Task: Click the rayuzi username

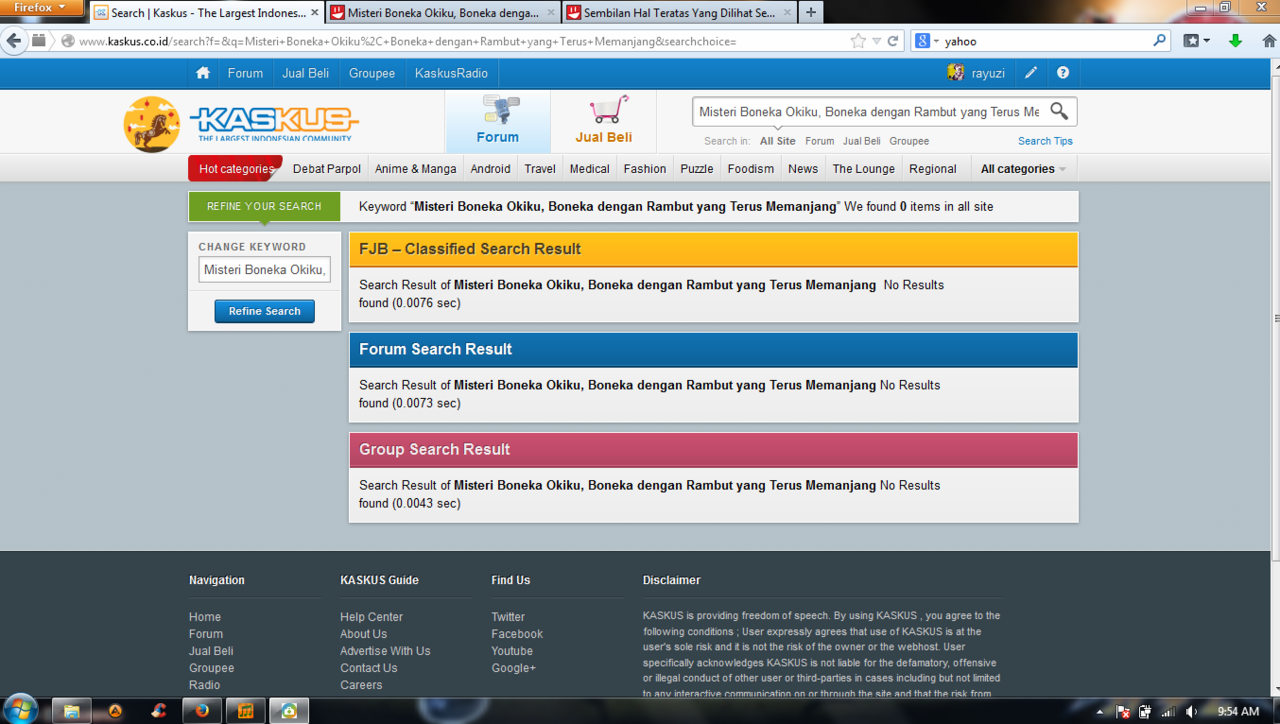Action: 988,73
